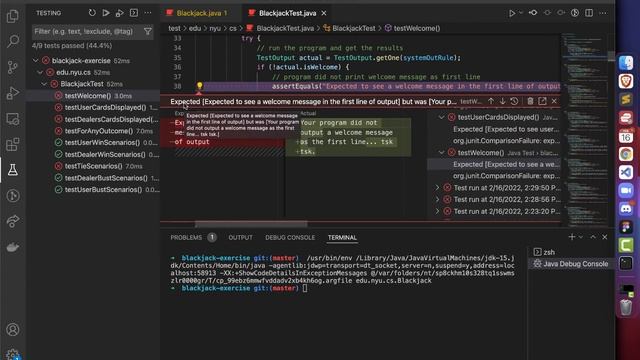Click BlackjackTest.java in breadcrumbs
Viewport: 640px width, 360px height.
[x=285, y=28]
